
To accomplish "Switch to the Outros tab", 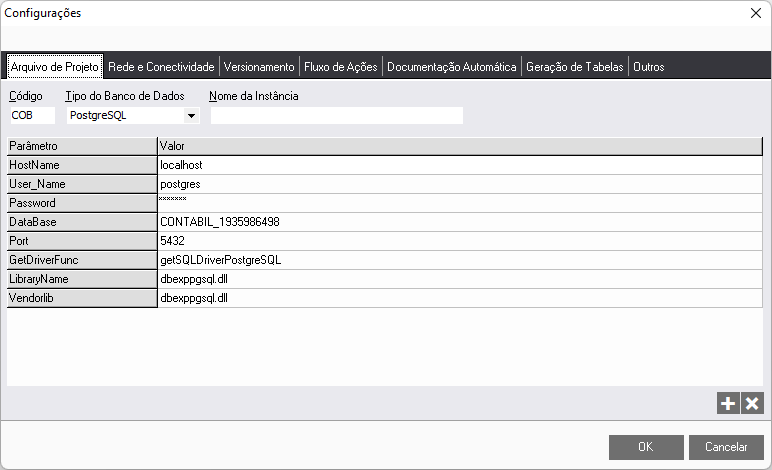I will [648, 67].
